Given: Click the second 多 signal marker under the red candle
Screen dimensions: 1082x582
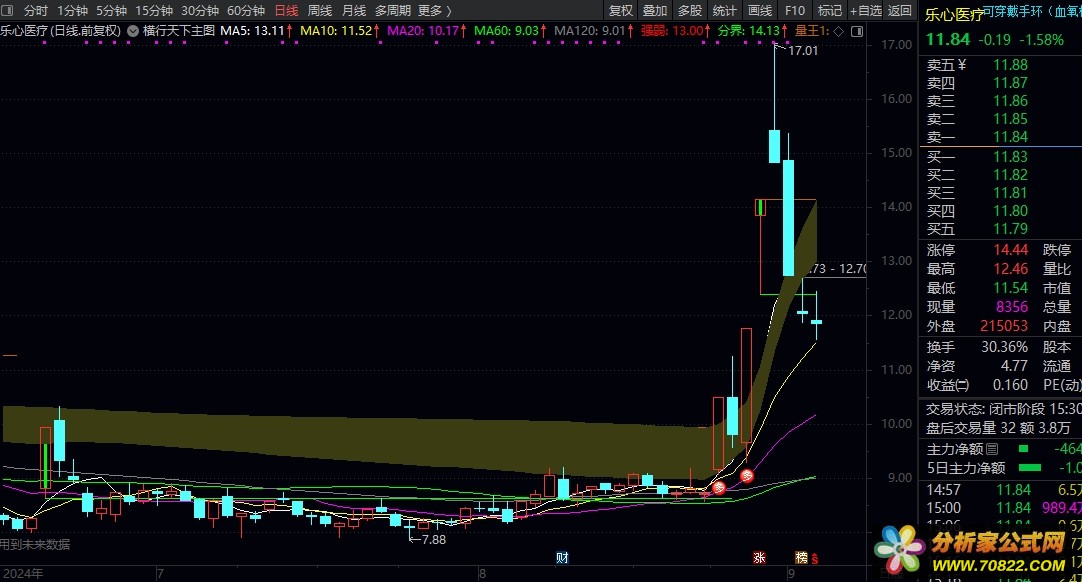Looking at the screenshot, I should coord(747,476).
